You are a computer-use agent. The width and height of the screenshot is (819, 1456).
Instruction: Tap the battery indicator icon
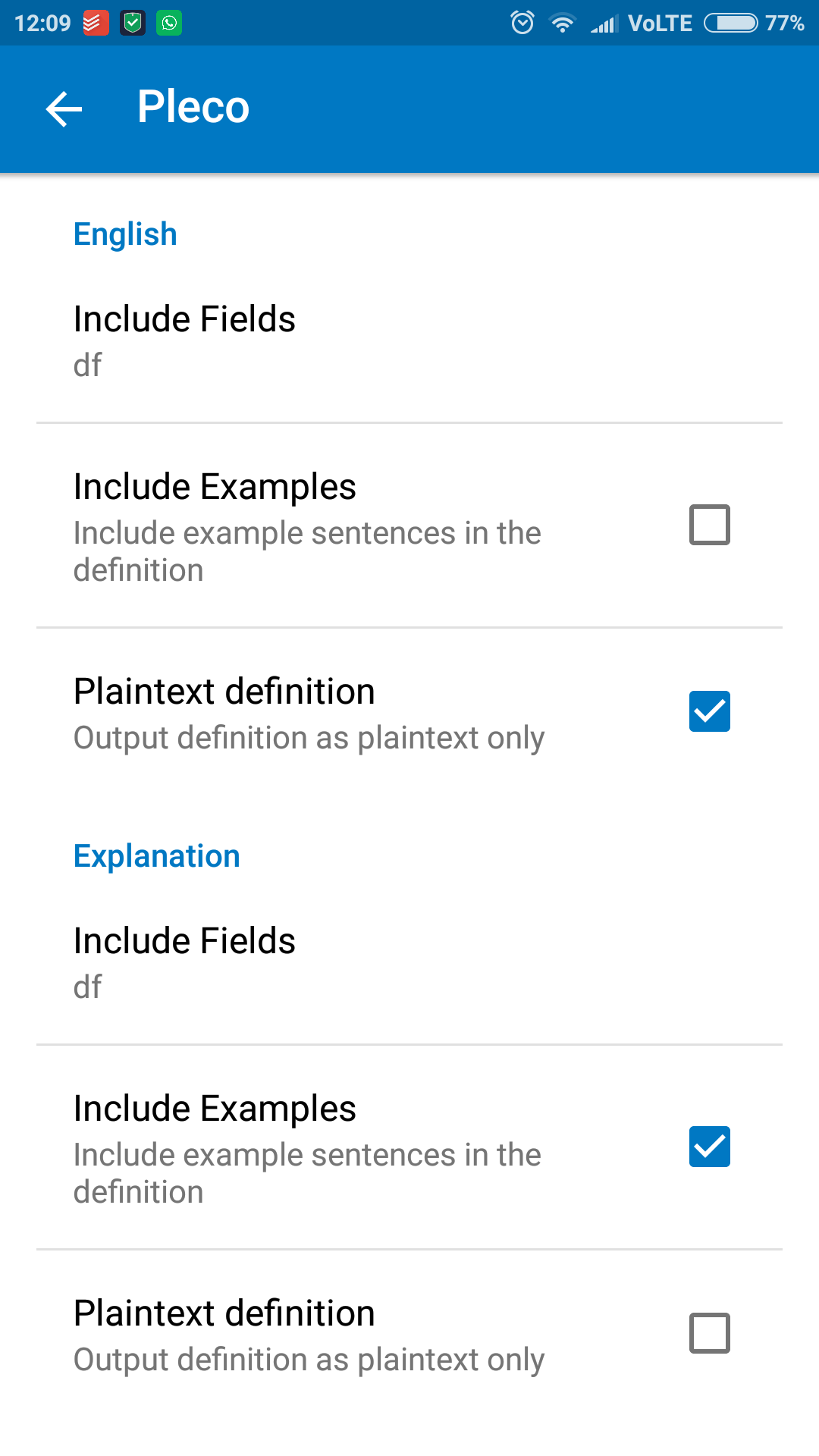click(x=730, y=24)
